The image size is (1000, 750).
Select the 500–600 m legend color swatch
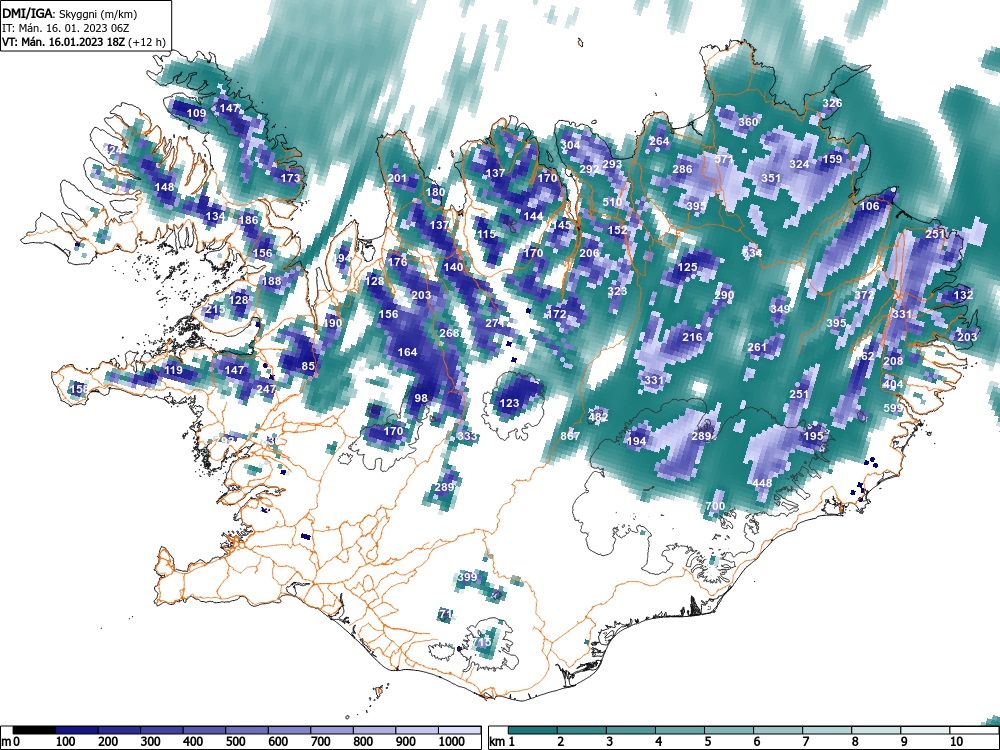(247, 730)
